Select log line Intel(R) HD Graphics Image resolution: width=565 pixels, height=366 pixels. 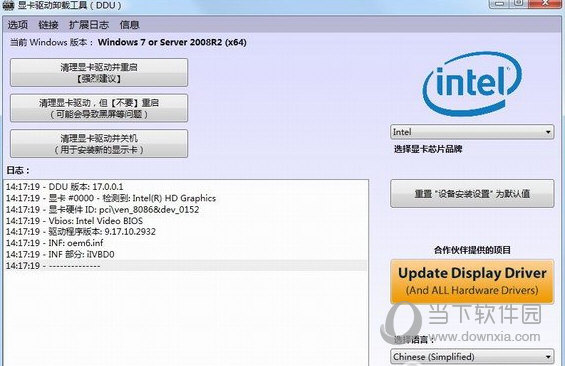[111, 198]
